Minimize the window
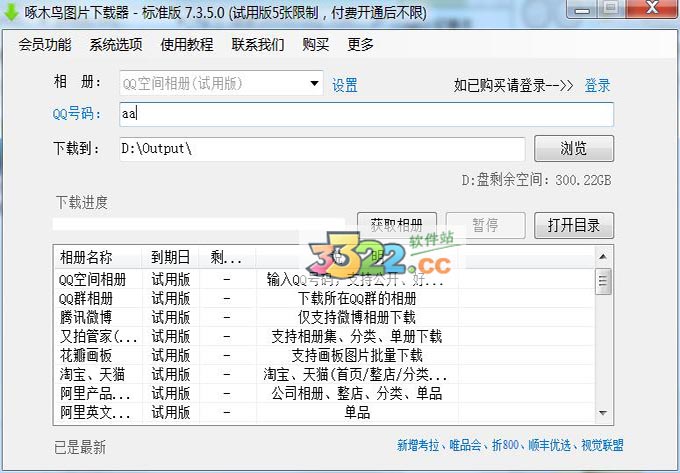 pos(582,9)
